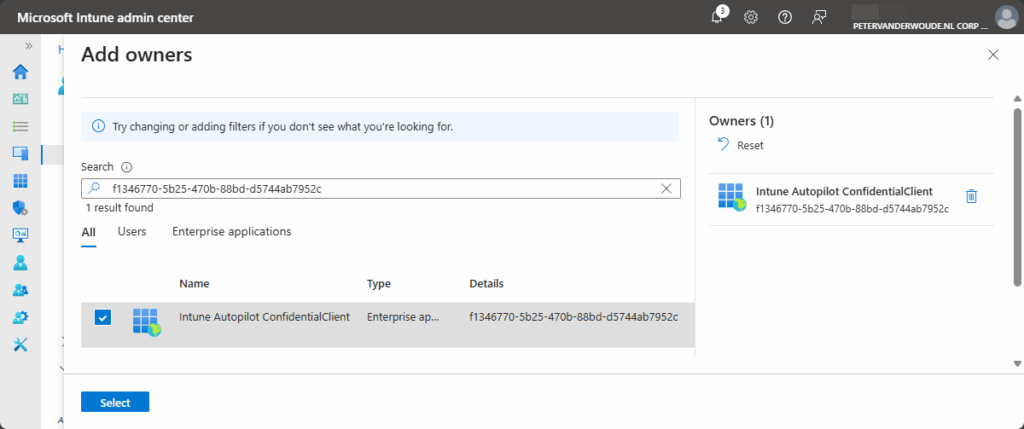Switch to the Users tab

tap(132, 231)
